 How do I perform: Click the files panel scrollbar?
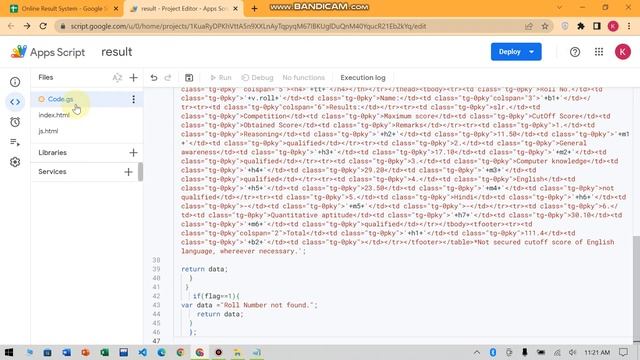point(140,171)
